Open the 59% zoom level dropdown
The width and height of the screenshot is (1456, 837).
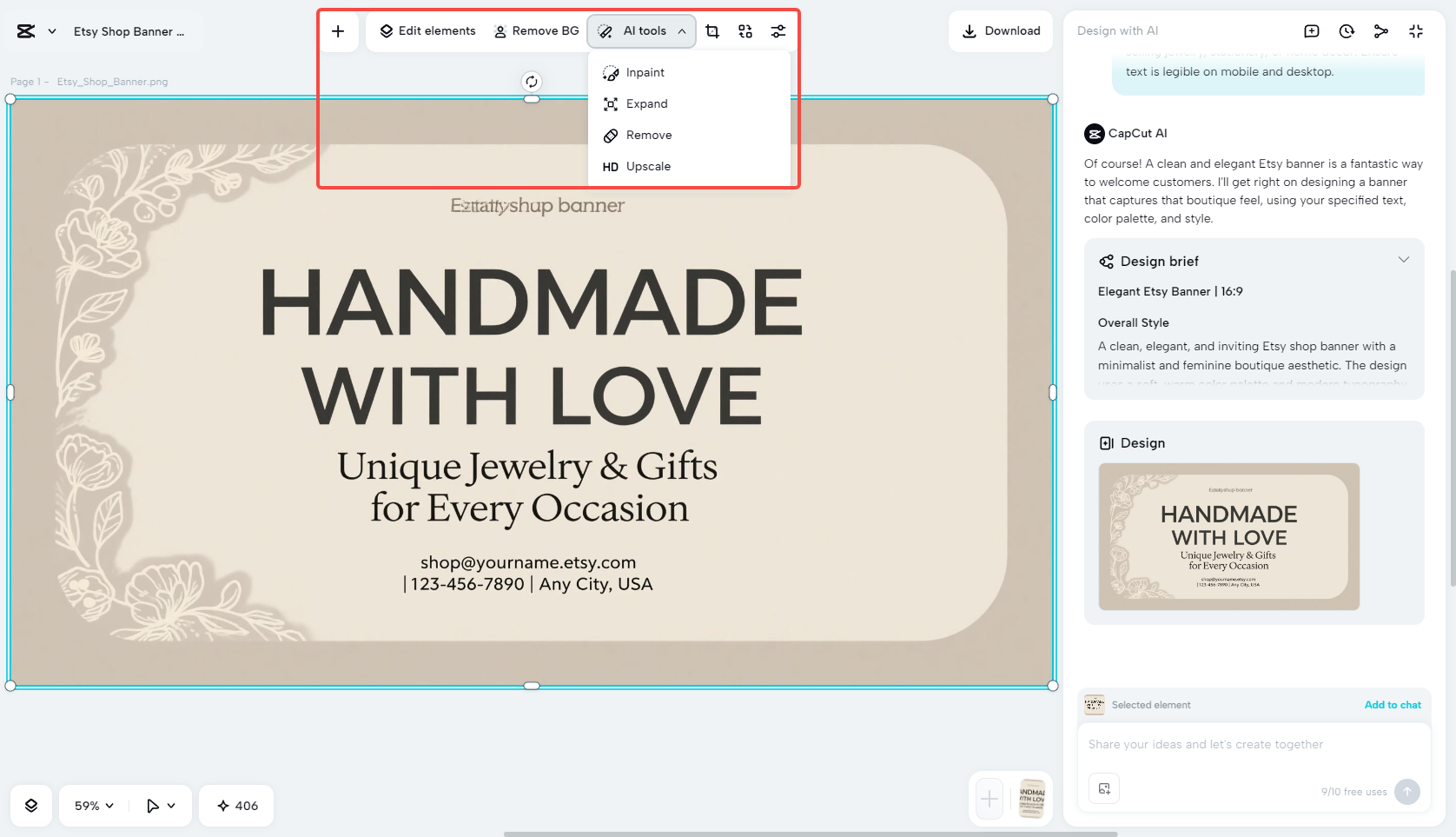click(91, 806)
